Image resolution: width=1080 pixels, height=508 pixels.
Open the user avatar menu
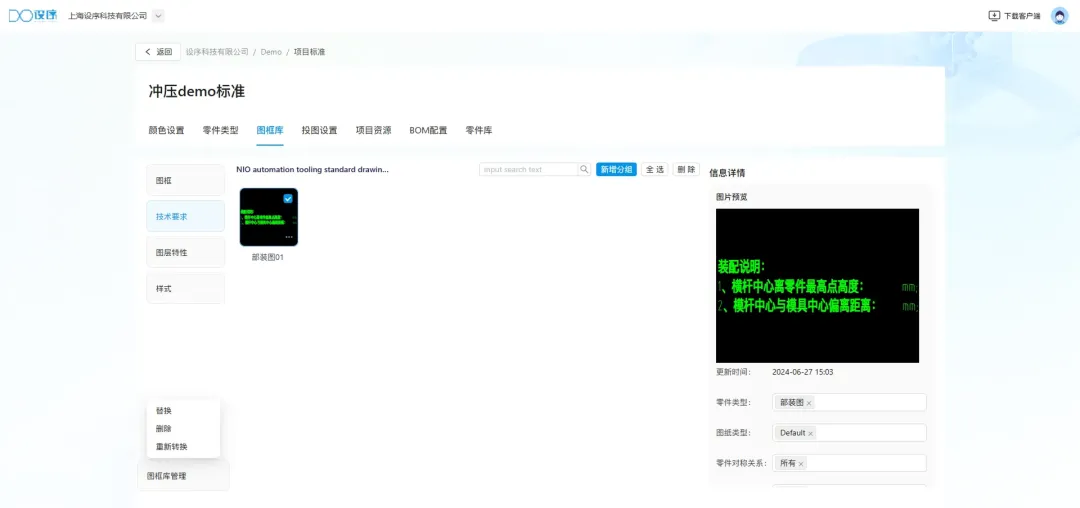pyautogui.click(x=1059, y=16)
